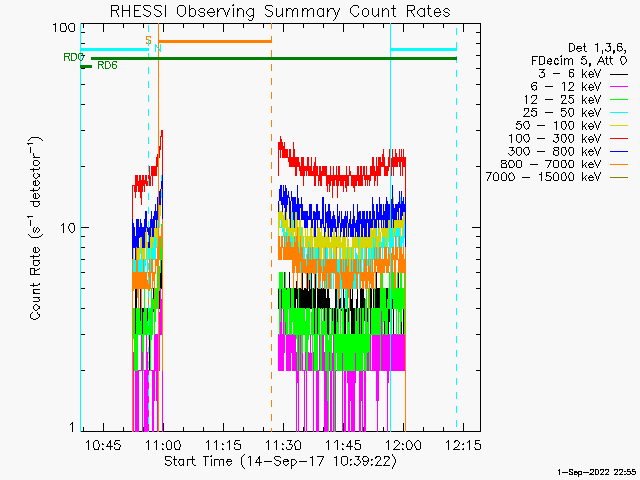The width and height of the screenshot is (640, 480).
Task: Click the cyan N flag marker
Action: [x=158, y=48]
